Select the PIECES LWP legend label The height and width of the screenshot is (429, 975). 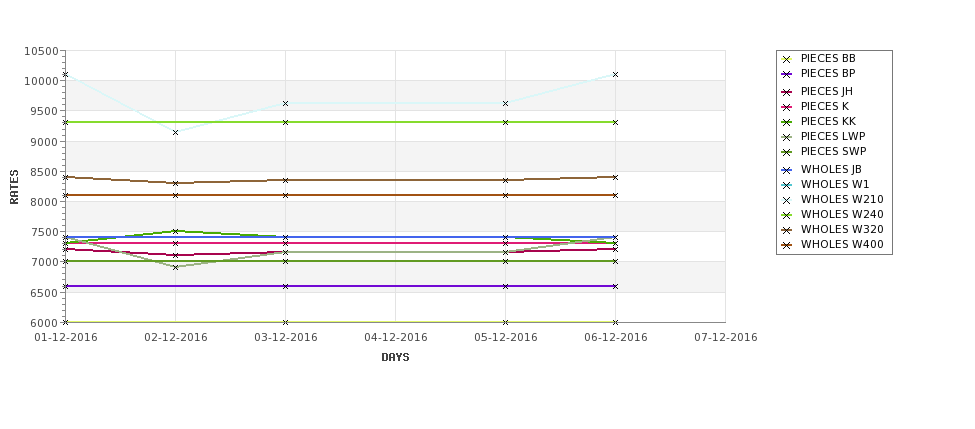833,136
